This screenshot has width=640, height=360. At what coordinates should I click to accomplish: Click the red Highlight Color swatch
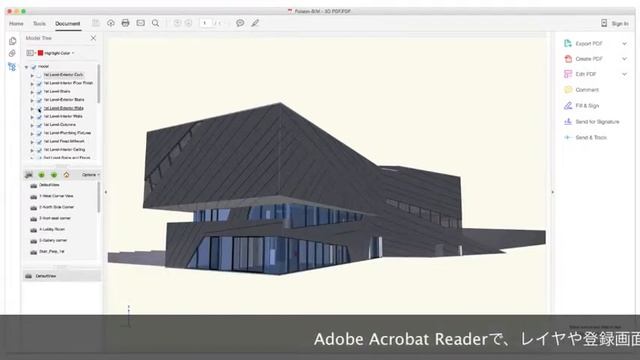[40, 53]
